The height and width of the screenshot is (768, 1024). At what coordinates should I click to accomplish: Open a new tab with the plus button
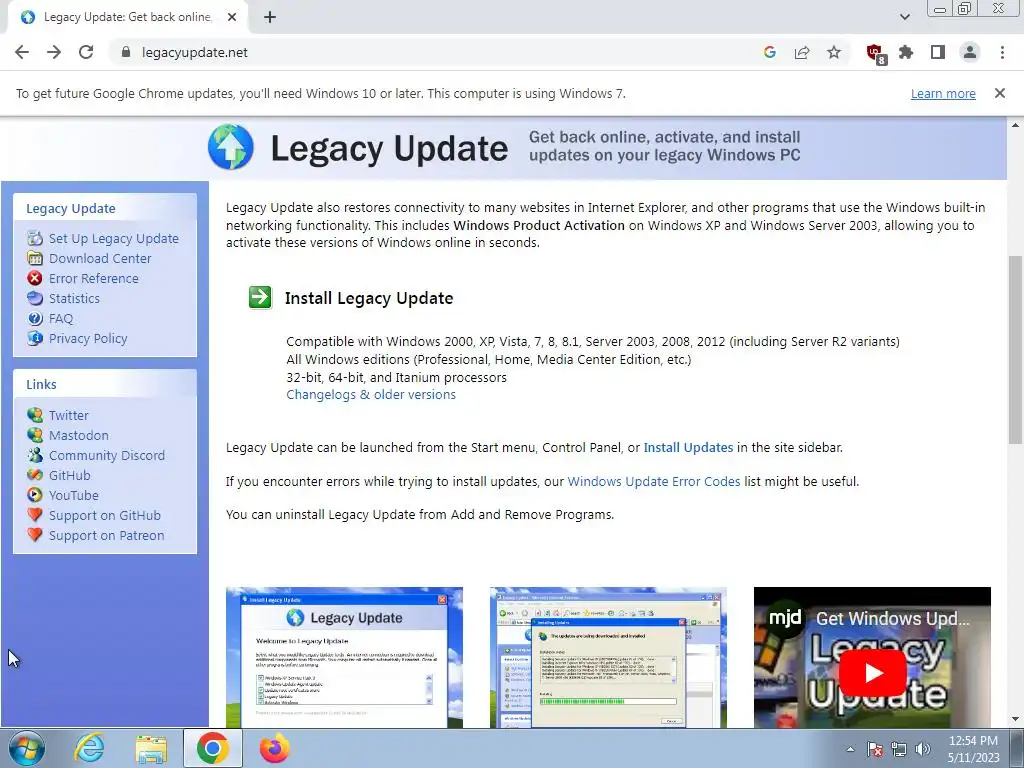270,17
